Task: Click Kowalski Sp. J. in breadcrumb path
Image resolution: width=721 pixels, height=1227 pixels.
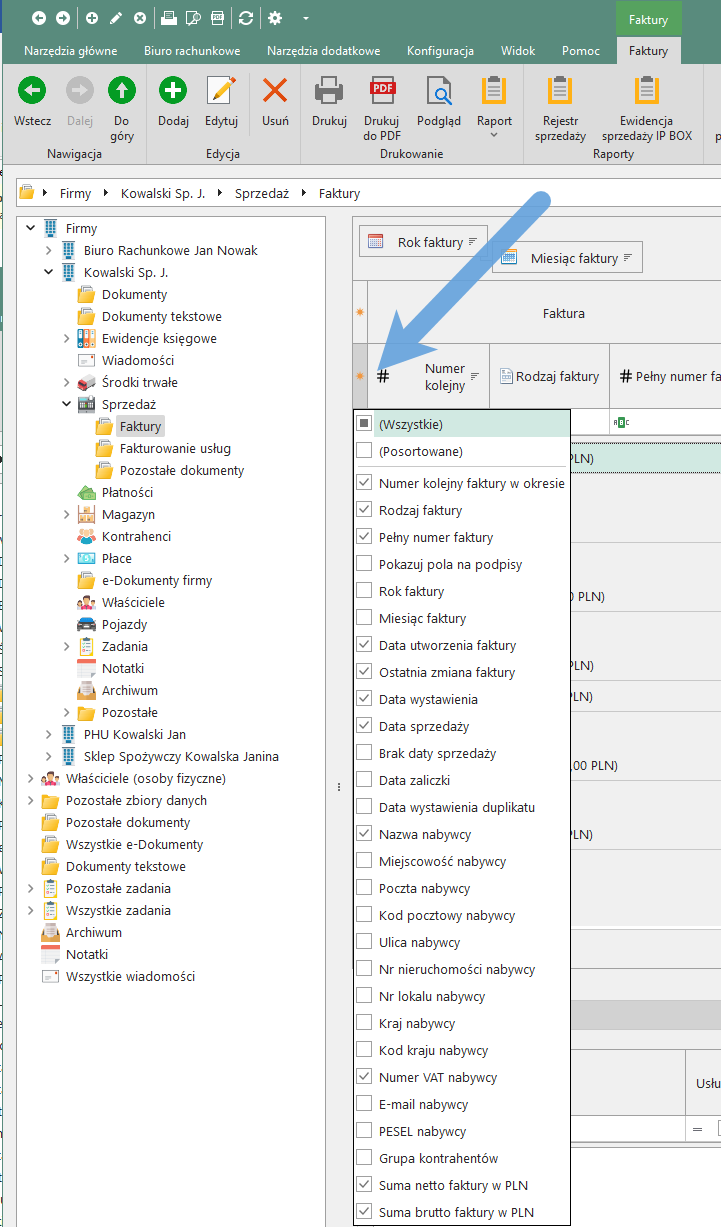Action: coord(163,194)
